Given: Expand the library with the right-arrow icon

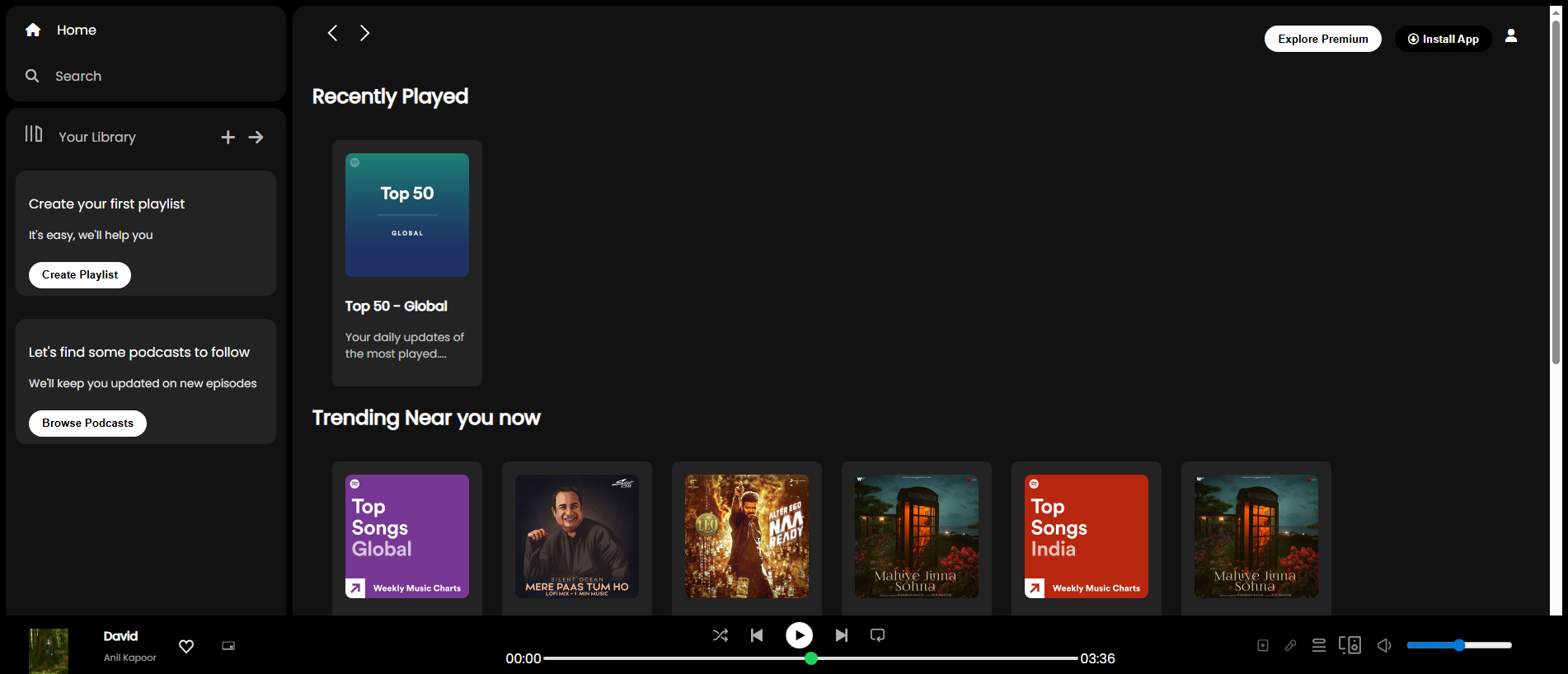Looking at the screenshot, I should [256, 138].
